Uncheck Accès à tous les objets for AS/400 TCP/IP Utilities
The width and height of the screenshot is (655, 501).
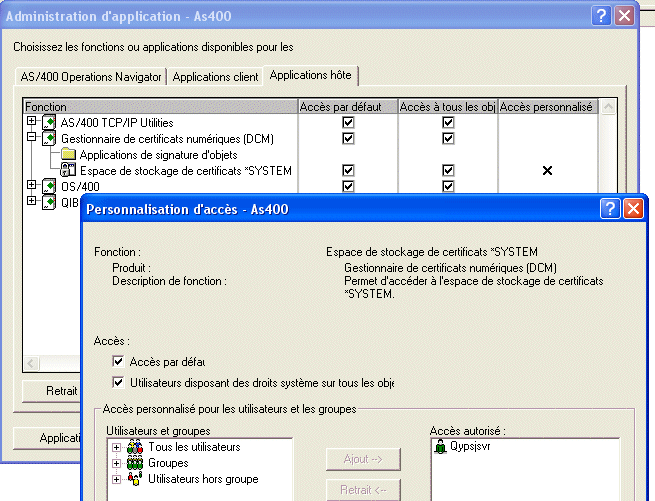coord(448,122)
